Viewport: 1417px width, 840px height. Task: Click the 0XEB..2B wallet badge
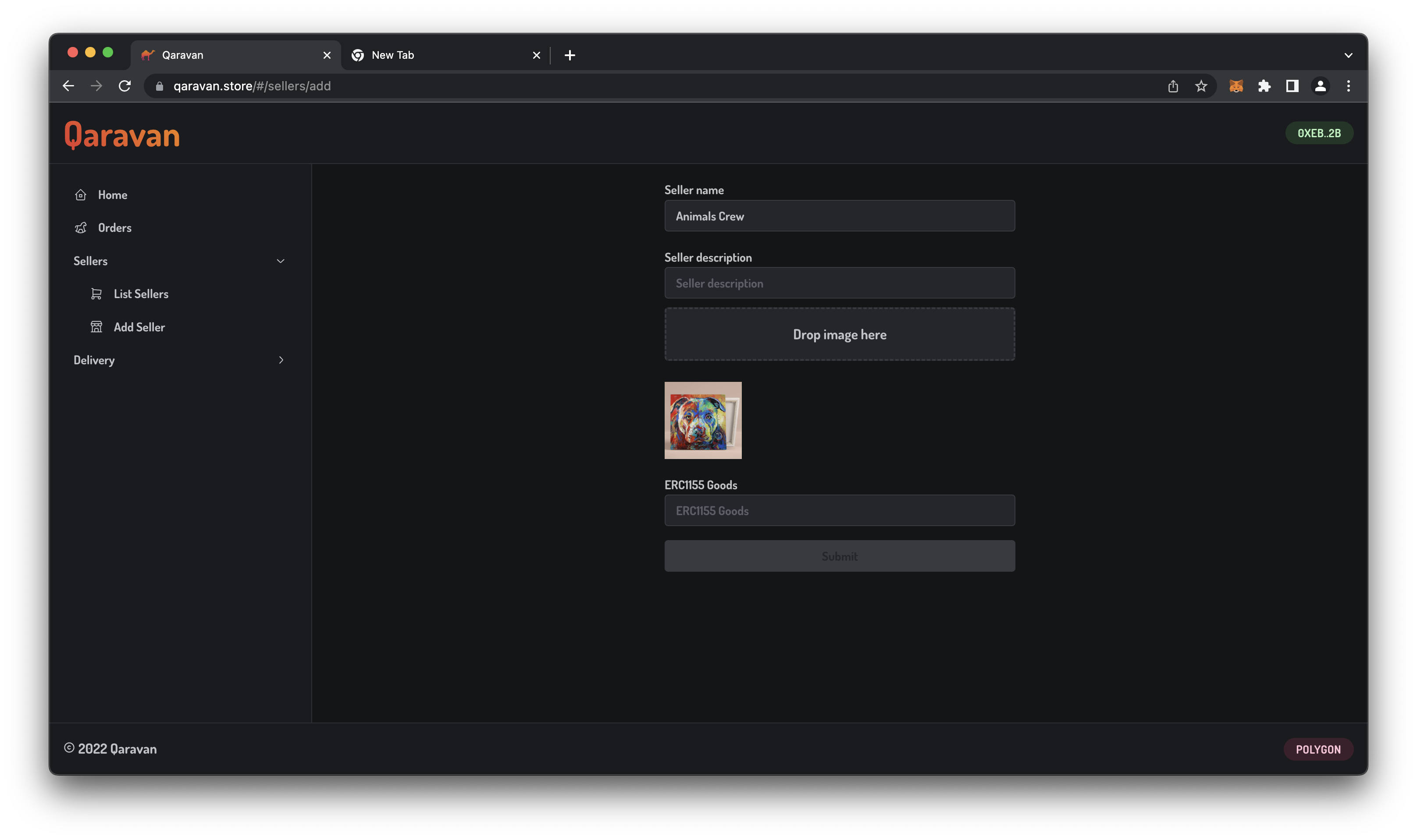(1318, 133)
